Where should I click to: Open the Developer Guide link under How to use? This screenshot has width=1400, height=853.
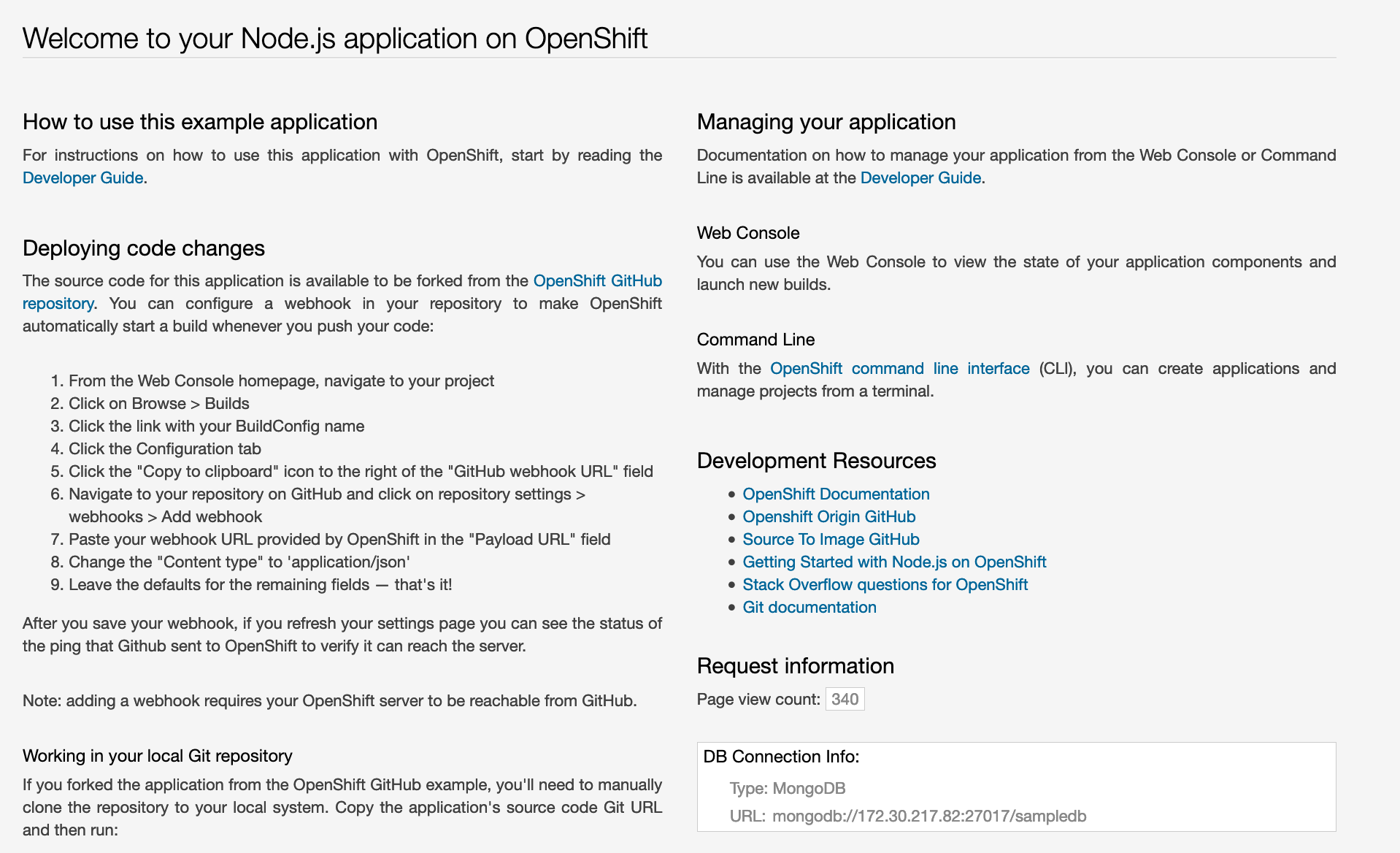(x=82, y=177)
